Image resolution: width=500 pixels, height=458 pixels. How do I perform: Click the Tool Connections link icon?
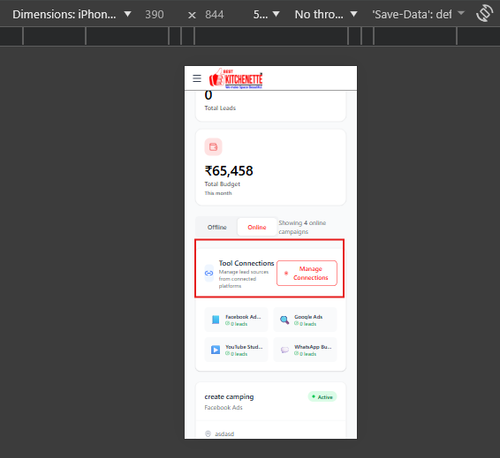click(x=209, y=273)
